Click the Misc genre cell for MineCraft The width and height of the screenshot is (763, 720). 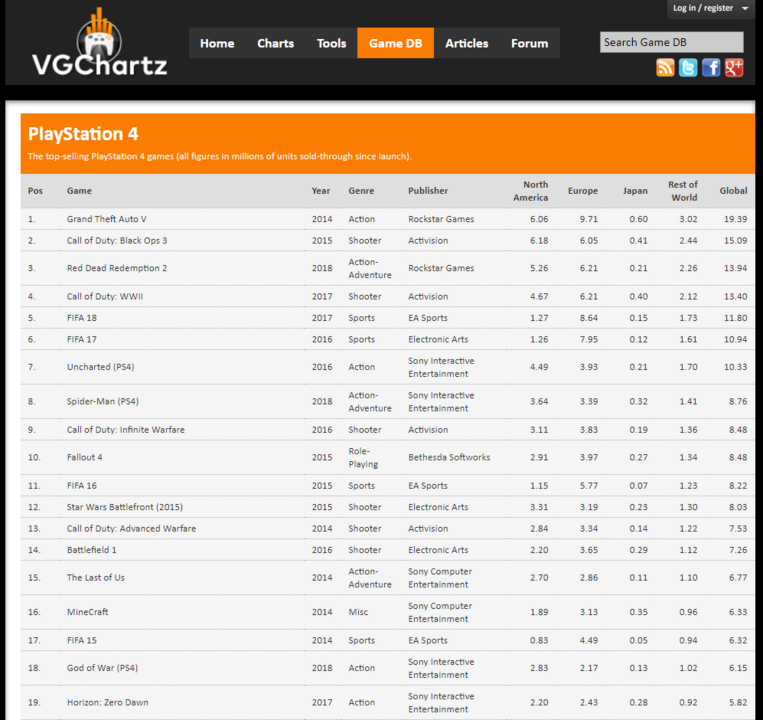click(x=358, y=612)
